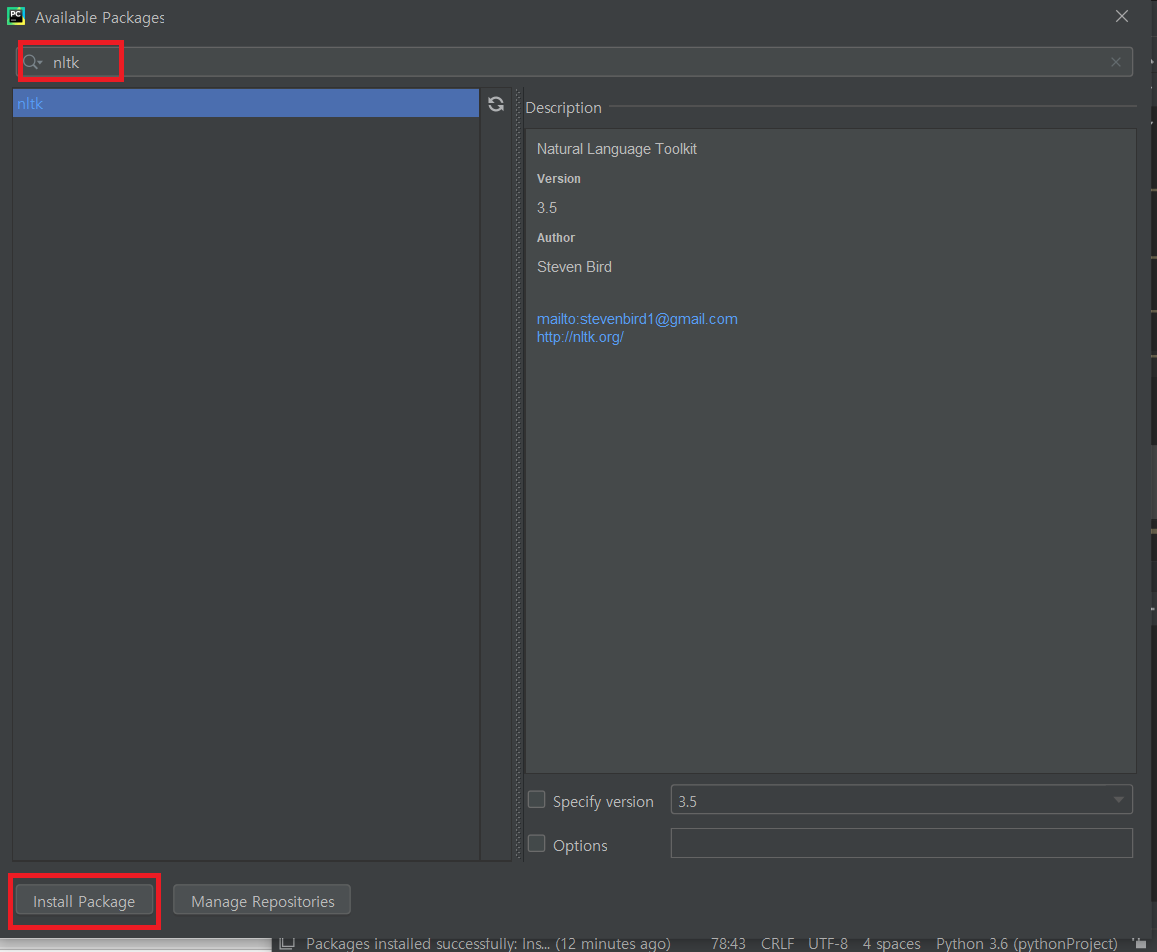This screenshot has height=952, width=1157.
Task: Click the CRLF line separator indicator
Action: (x=777, y=944)
